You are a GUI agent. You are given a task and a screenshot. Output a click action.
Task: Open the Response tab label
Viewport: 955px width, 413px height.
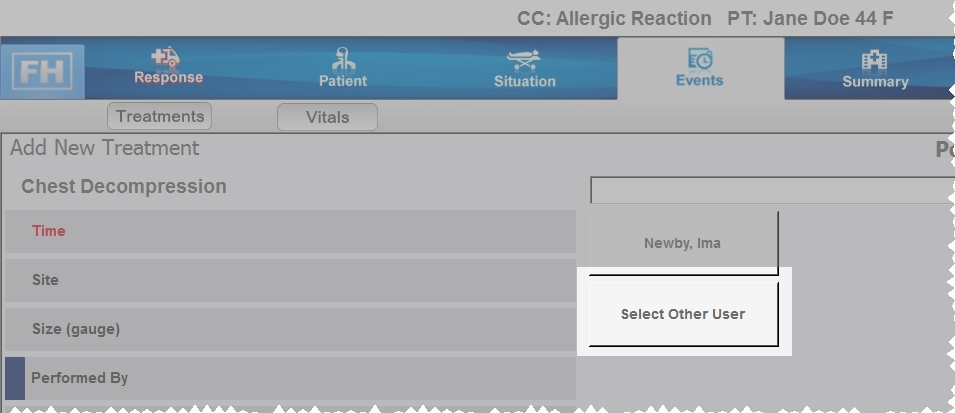click(x=169, y=77)
